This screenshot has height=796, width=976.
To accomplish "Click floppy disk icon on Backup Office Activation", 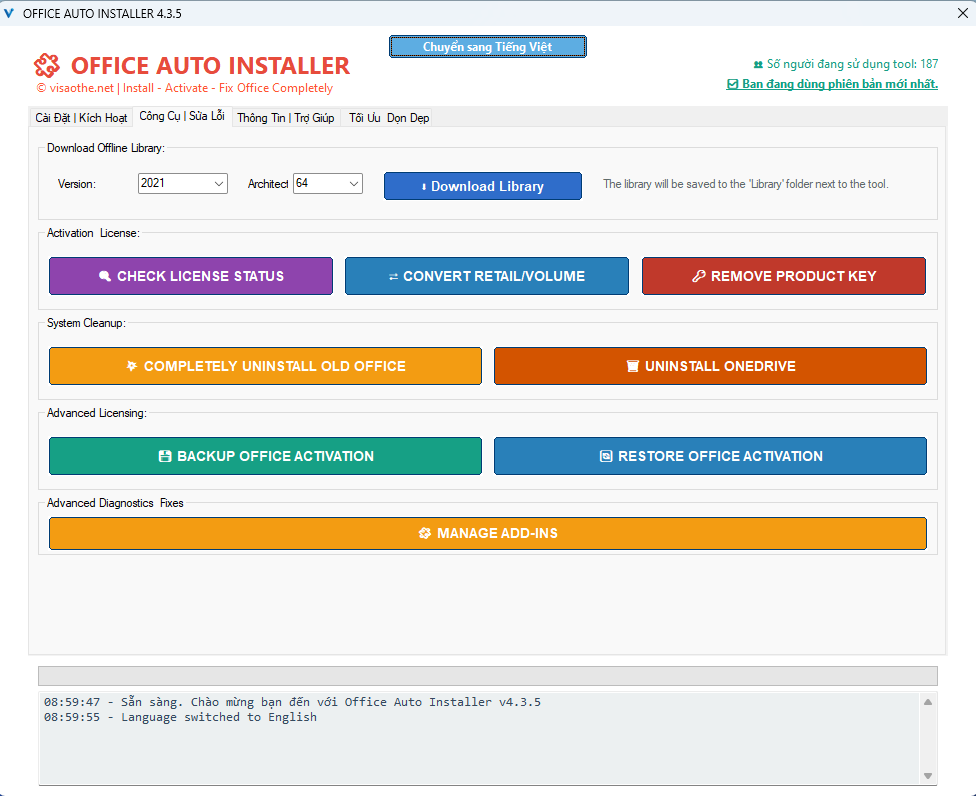I will coord(165,456).
